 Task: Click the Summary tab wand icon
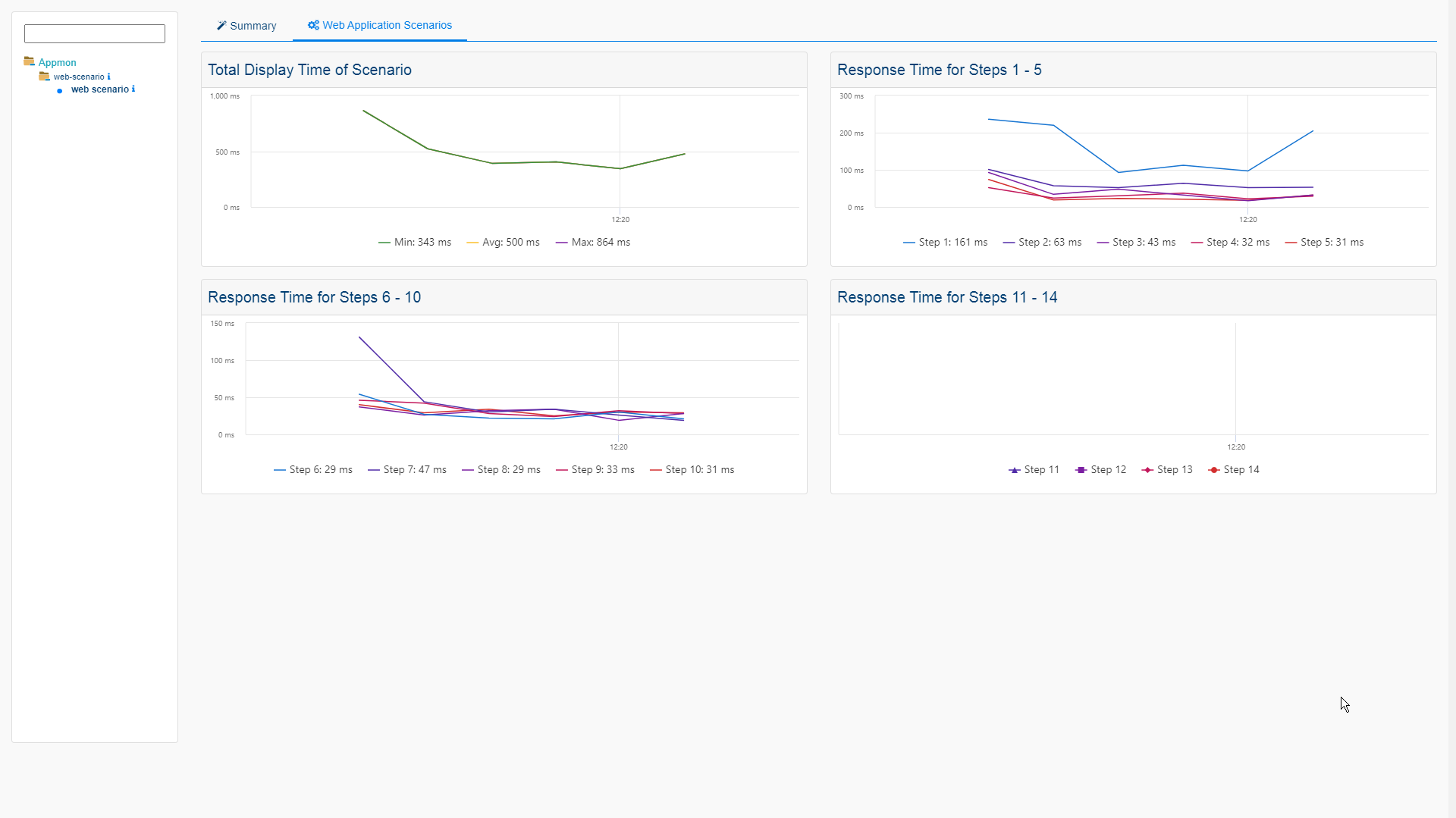(x=221, y=26)
